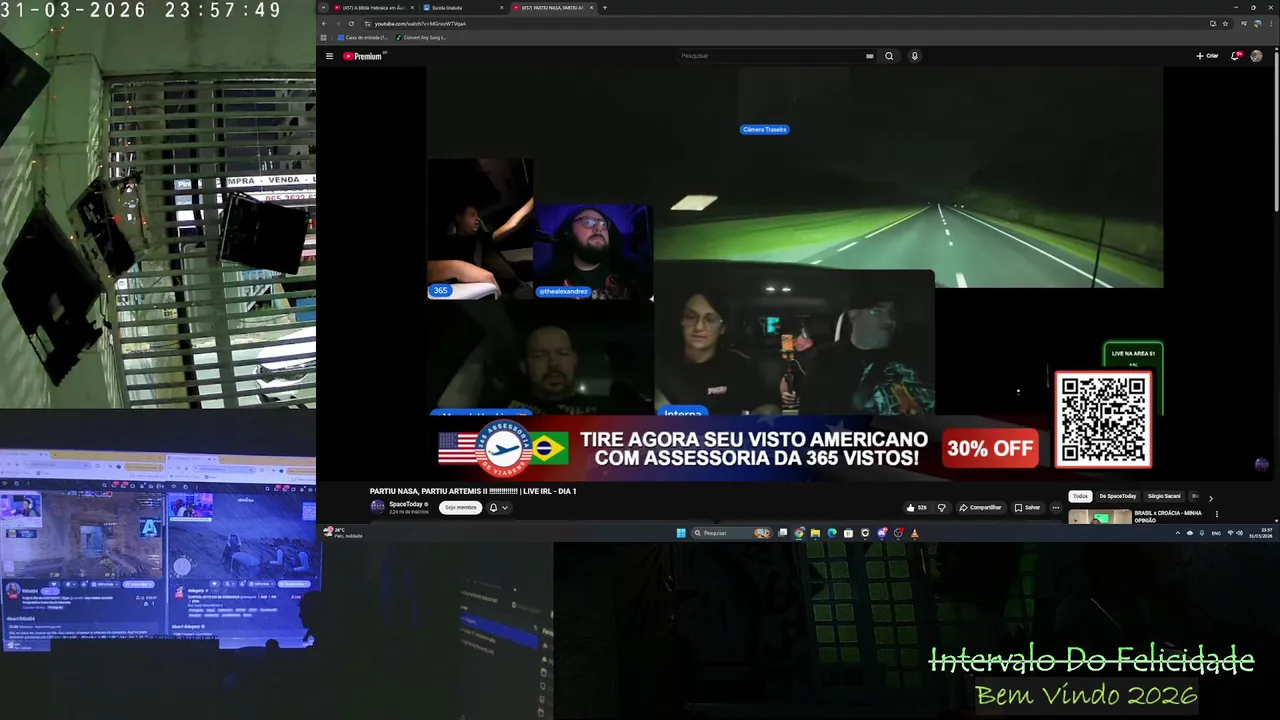Expand hidden system tray icons chevron
The height and width of the screenshot is (720, 1280).
(1177, 533)
